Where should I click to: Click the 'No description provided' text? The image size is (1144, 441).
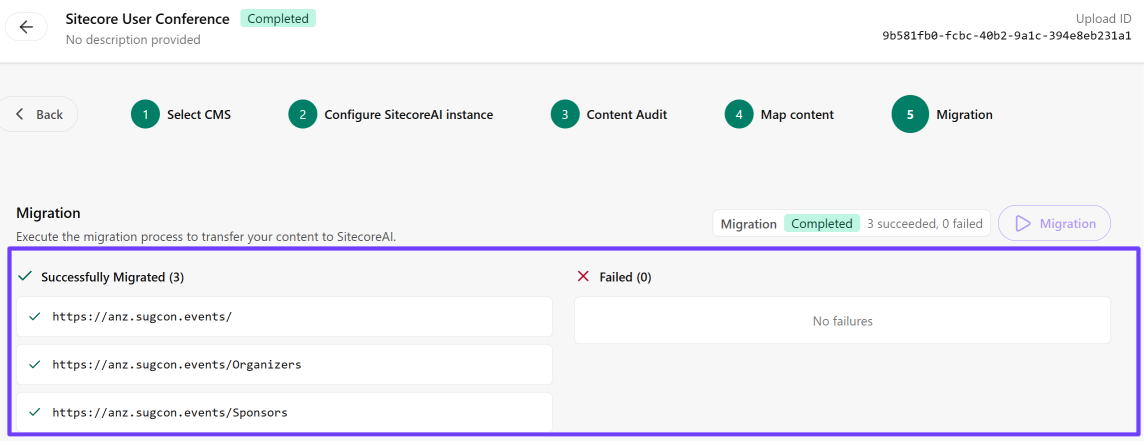133,39
